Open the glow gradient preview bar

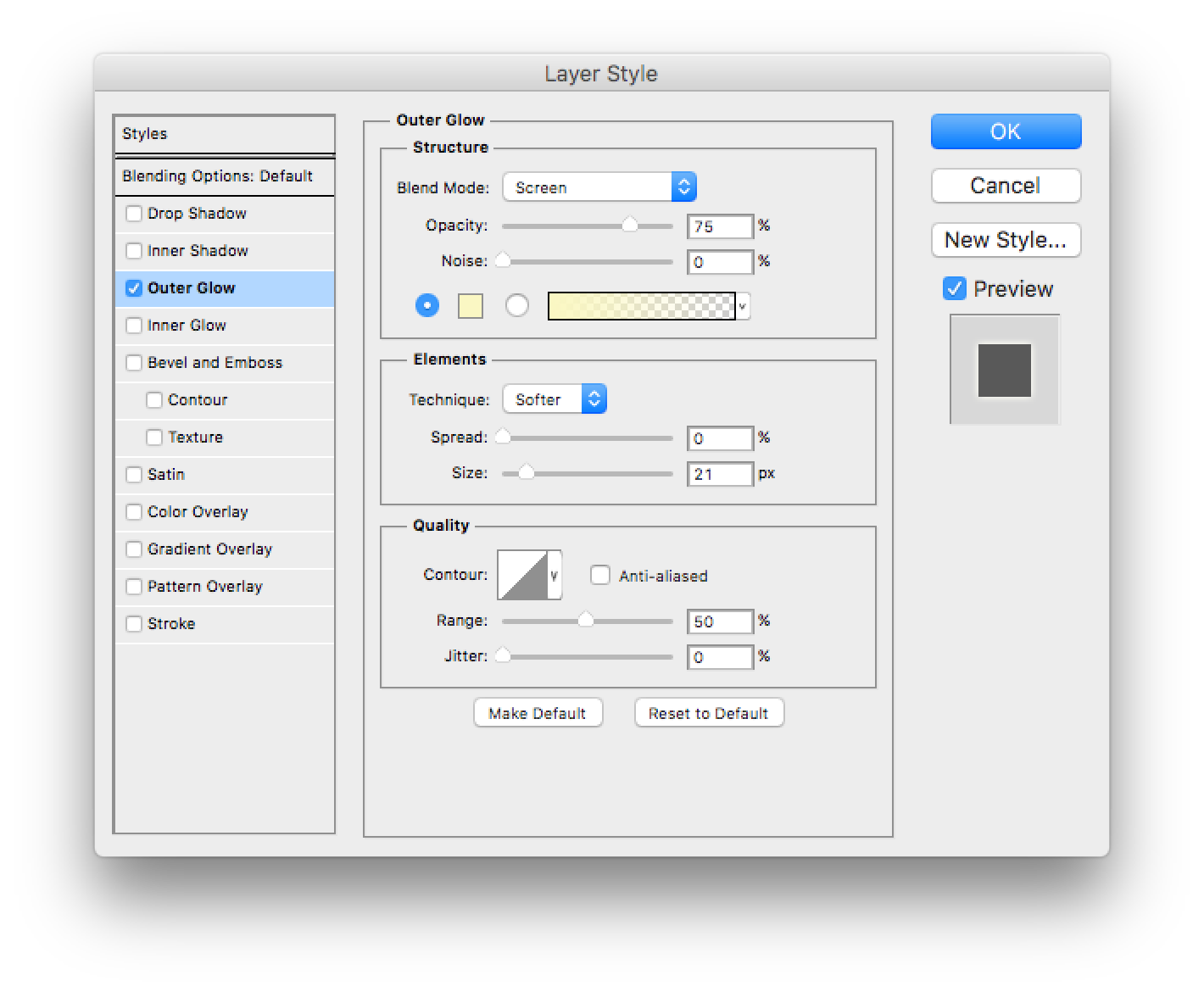641,306
